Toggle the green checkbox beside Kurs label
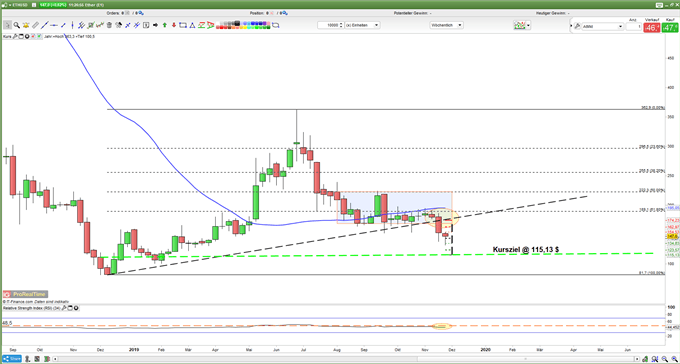Screen dimensions: 680x364 pyautogui.click(x=39, y=36)
